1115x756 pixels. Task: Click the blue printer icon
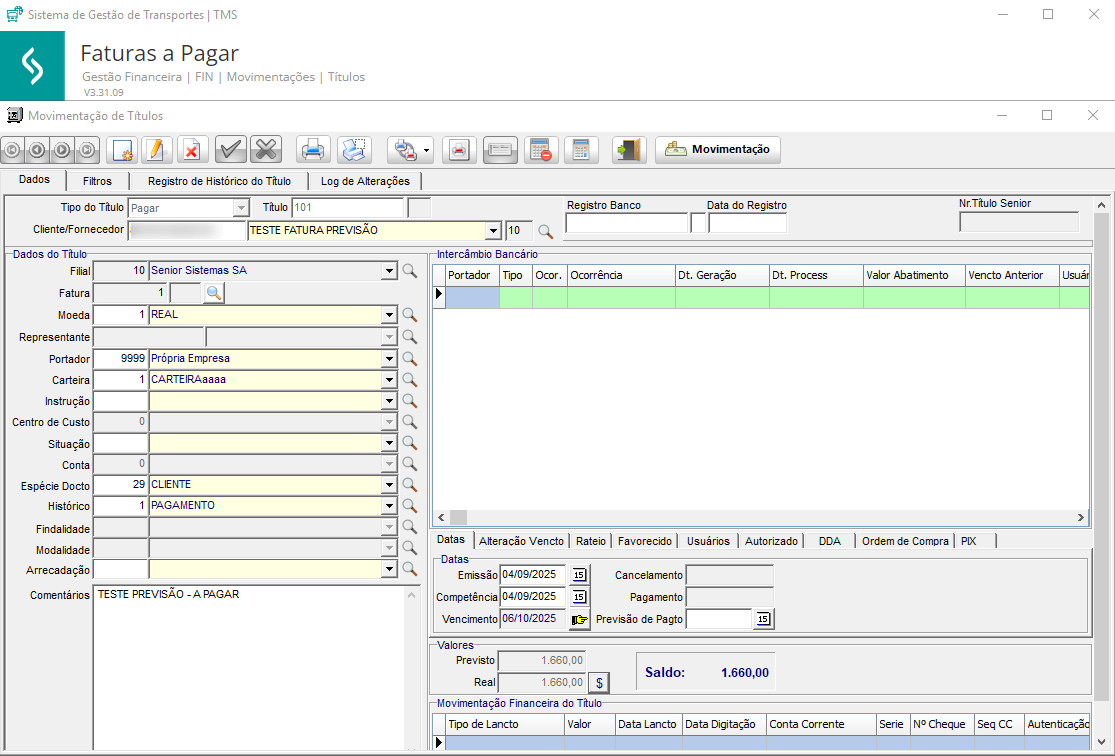point(313,150)
